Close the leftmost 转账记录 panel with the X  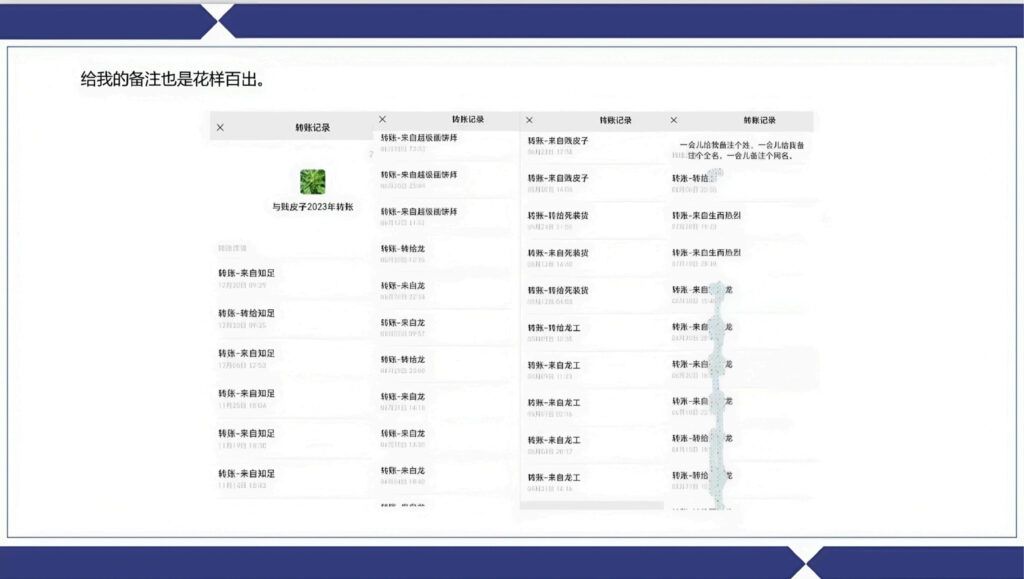click(x=220, y=128)
